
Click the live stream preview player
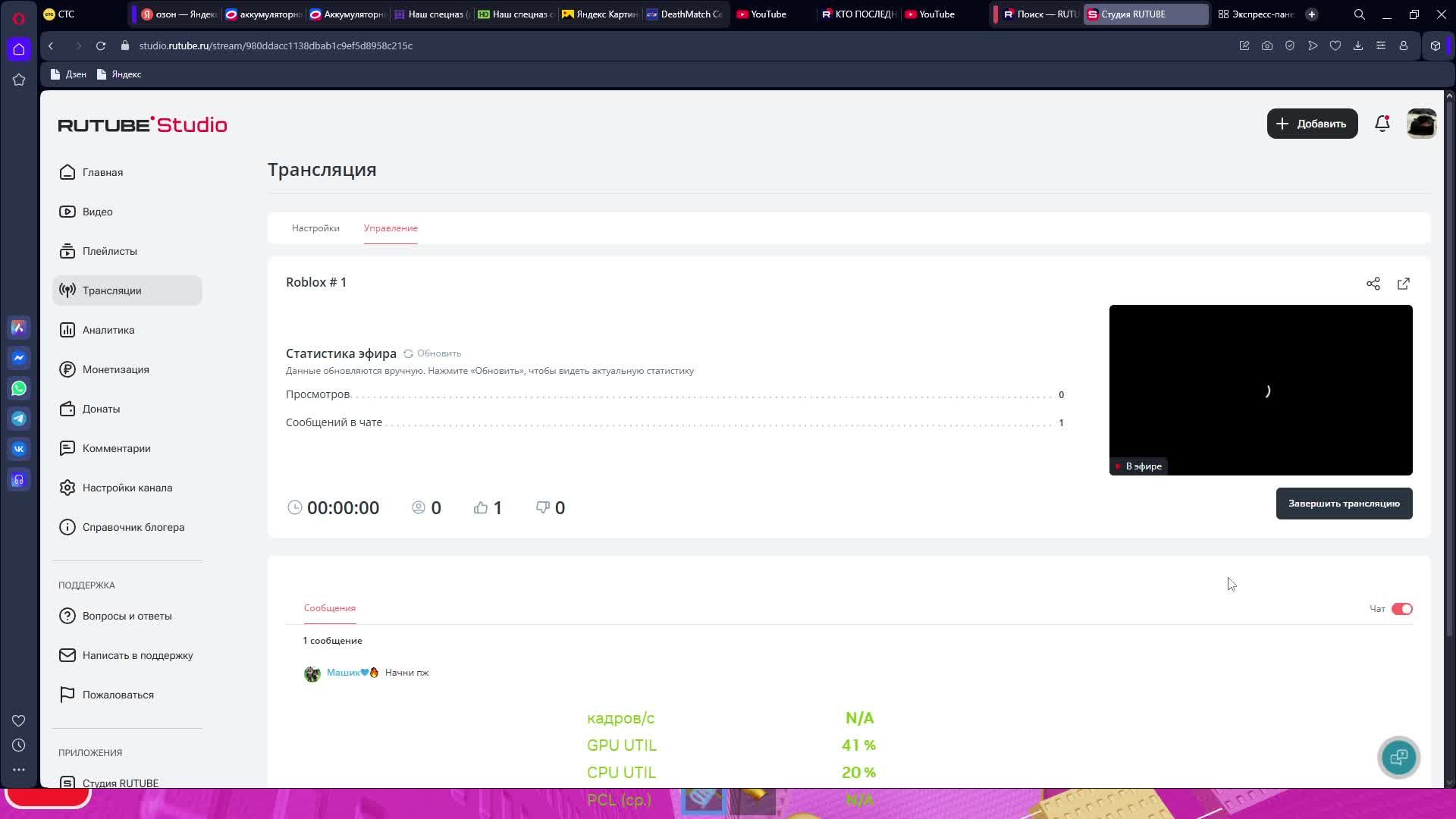coord(1260,390)
